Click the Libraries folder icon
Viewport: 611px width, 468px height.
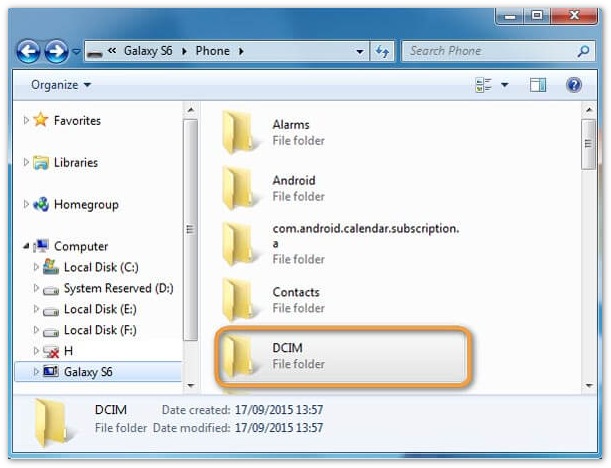coord(41,162)
